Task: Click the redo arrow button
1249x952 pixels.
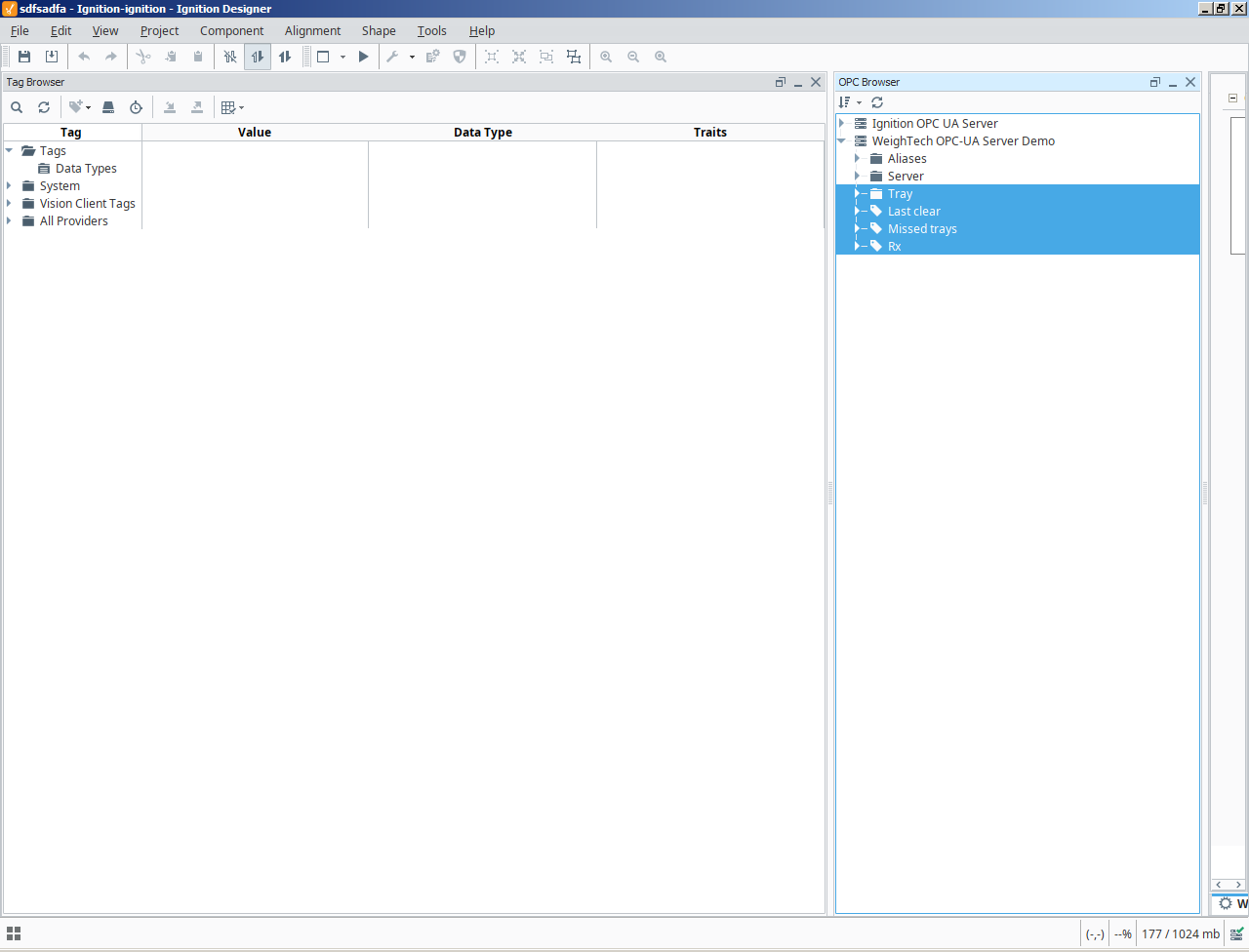Action: 110,57
